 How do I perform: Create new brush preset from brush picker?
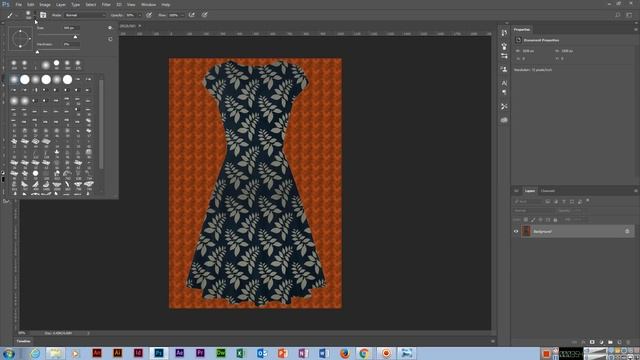(110, 39)
